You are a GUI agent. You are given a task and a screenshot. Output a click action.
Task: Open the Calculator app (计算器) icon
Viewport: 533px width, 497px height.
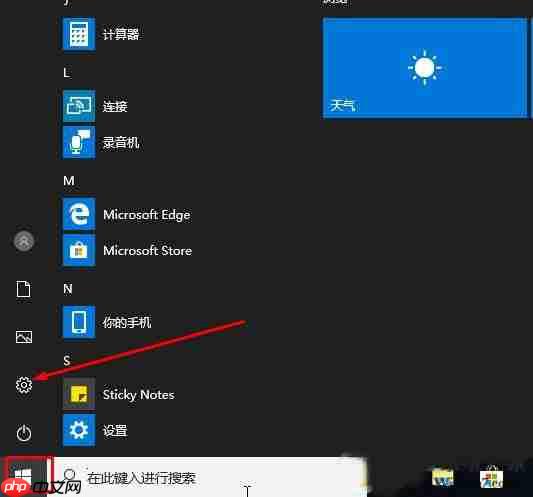[x=79, y=34]
